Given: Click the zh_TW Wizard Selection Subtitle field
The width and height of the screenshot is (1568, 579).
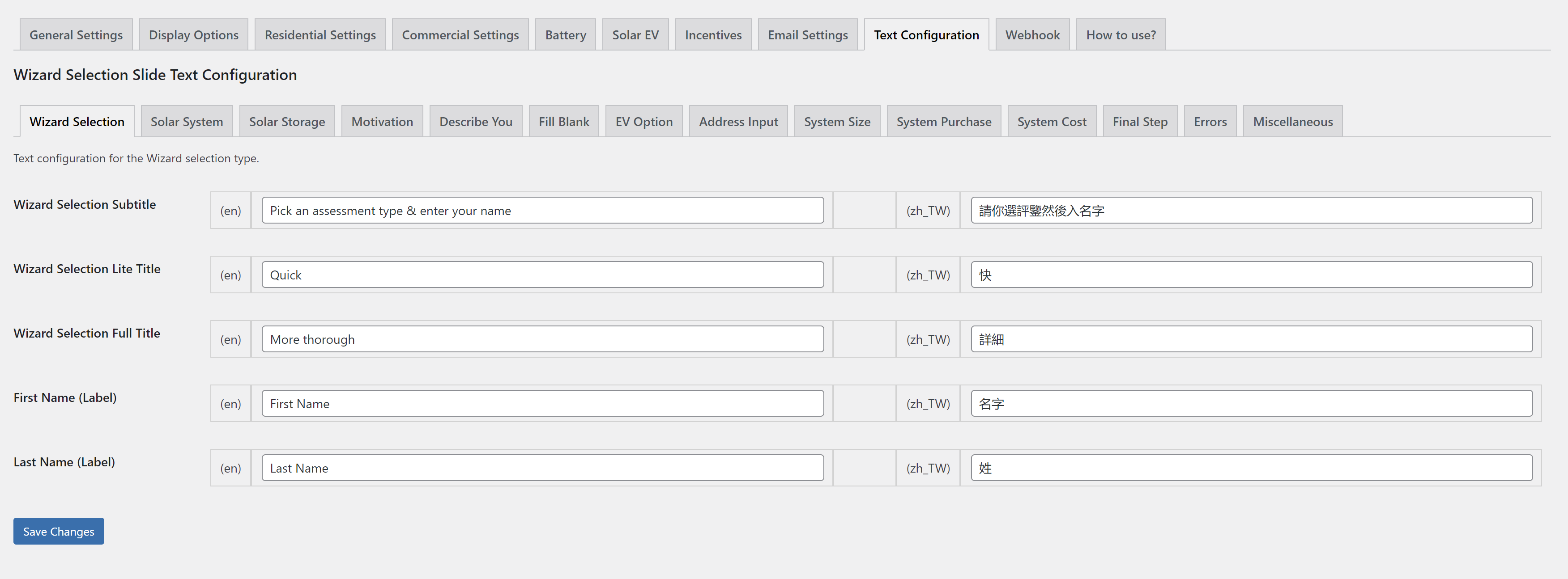Looking at the screenshot, I should pos(1251,211).
